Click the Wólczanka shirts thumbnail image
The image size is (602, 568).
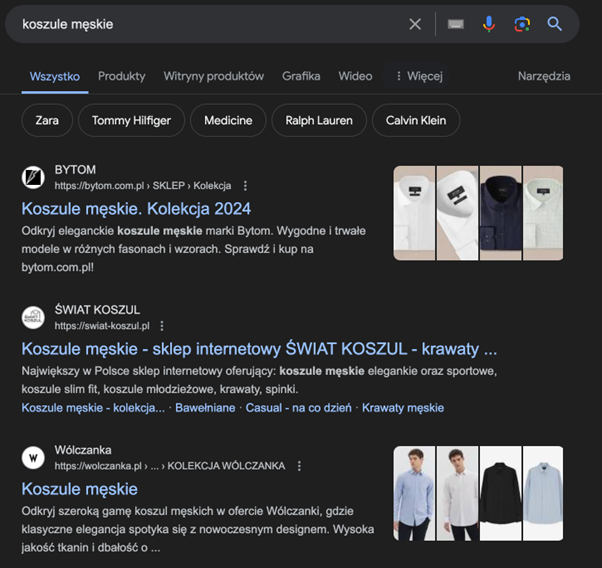click(x=478, y=493)
